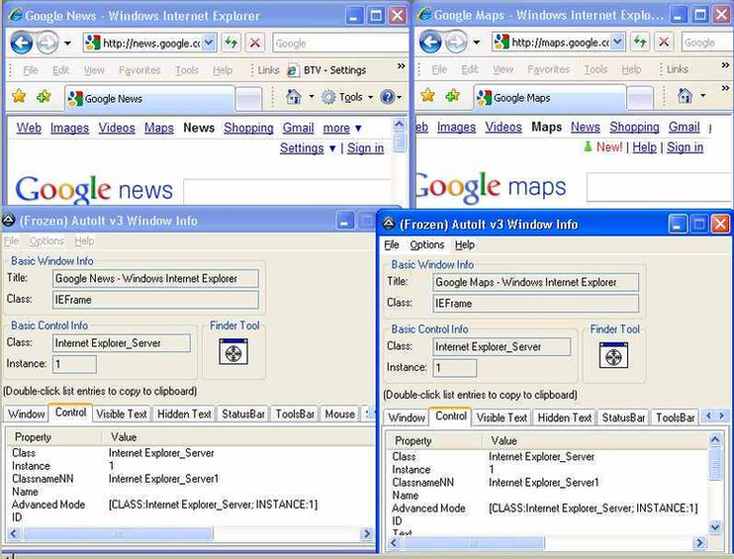This screenshot has height=559, width=734.
Task: Click Refresh icon in Google News window
Action: pos(231,43)
